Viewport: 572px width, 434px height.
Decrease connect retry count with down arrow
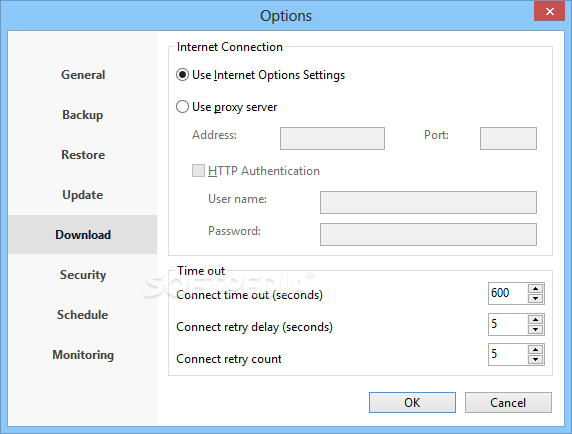(535, 359)
